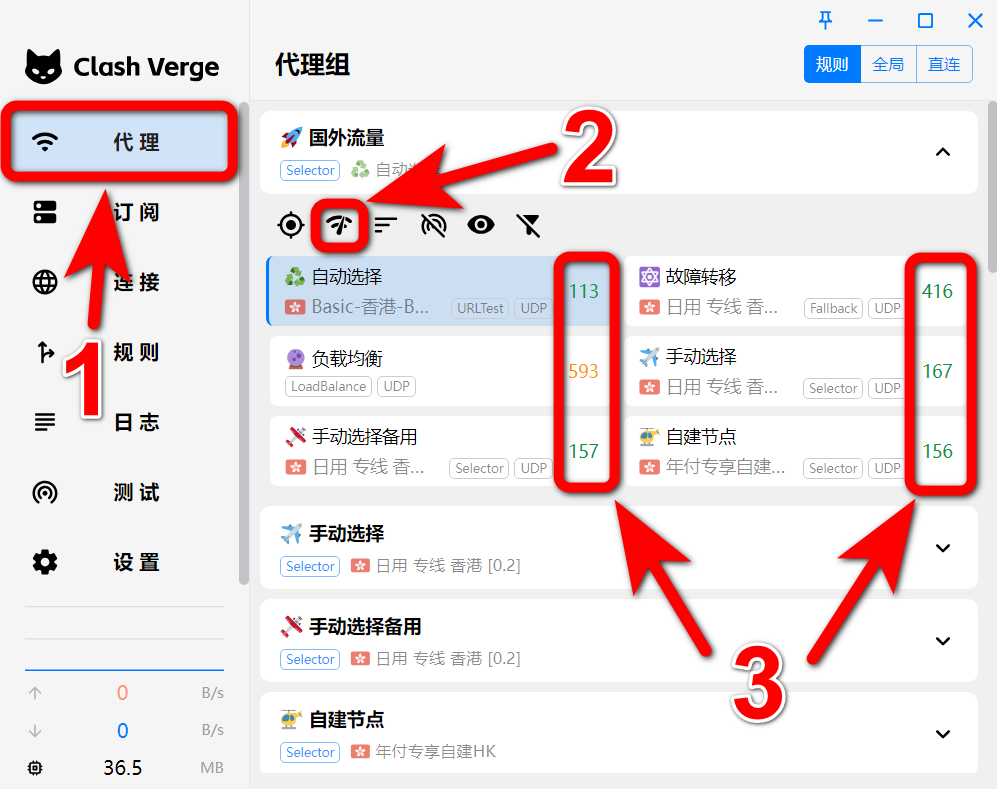This screenshot has width=997, height=789.
Task: Open the 连接 connections page
Action: click(x=120, y=282)
